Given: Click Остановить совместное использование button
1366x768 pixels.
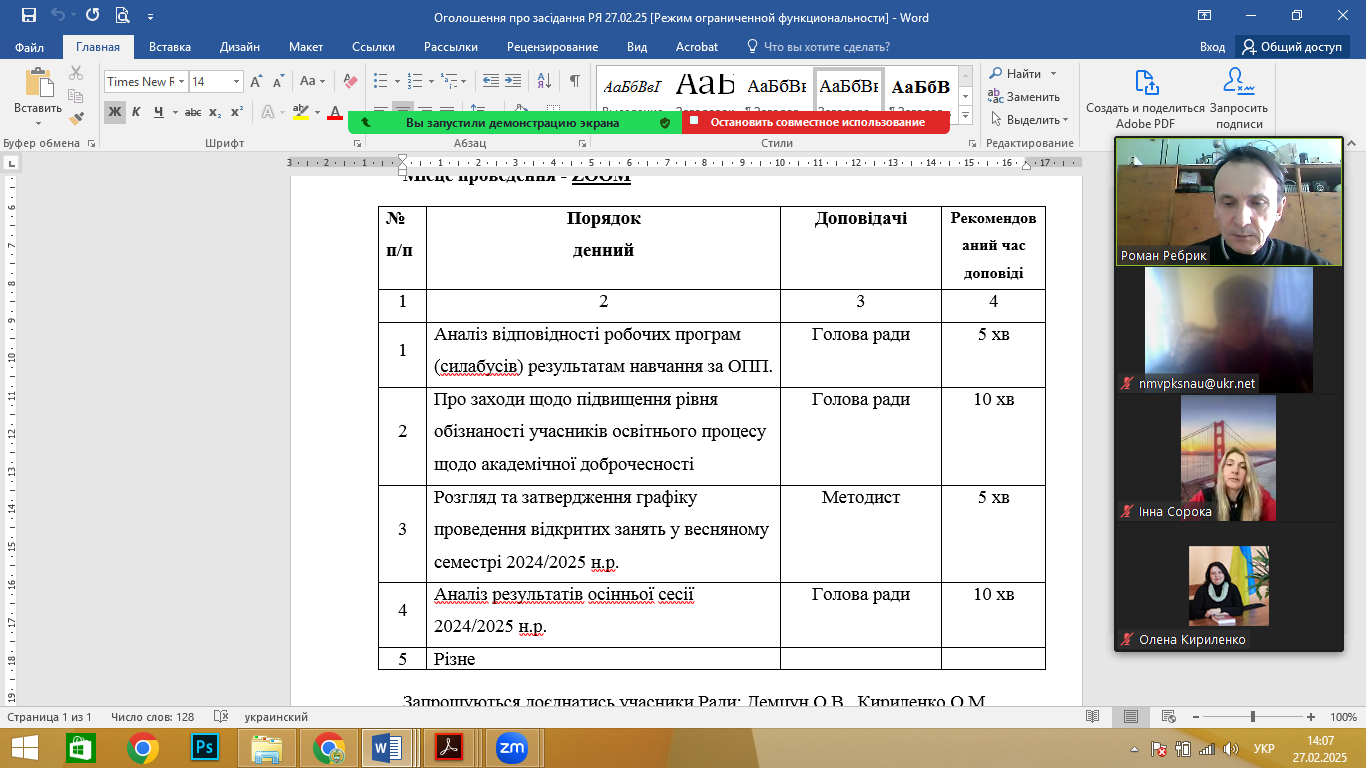Looking at the screenshot, I should (816, 123).
